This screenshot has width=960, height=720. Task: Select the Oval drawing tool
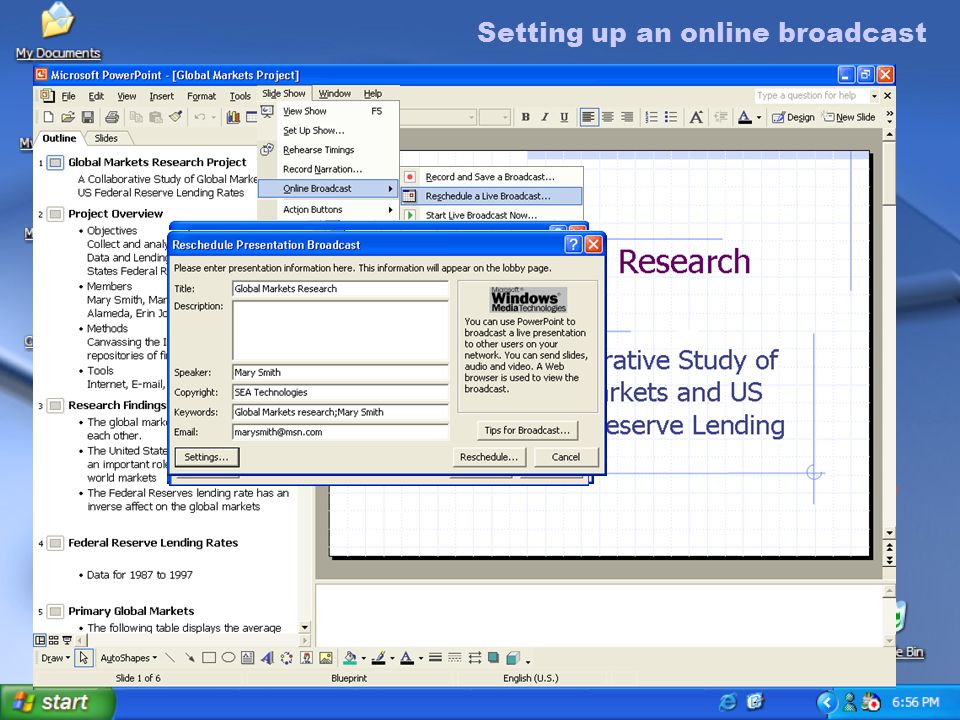(x=228, y=658)
